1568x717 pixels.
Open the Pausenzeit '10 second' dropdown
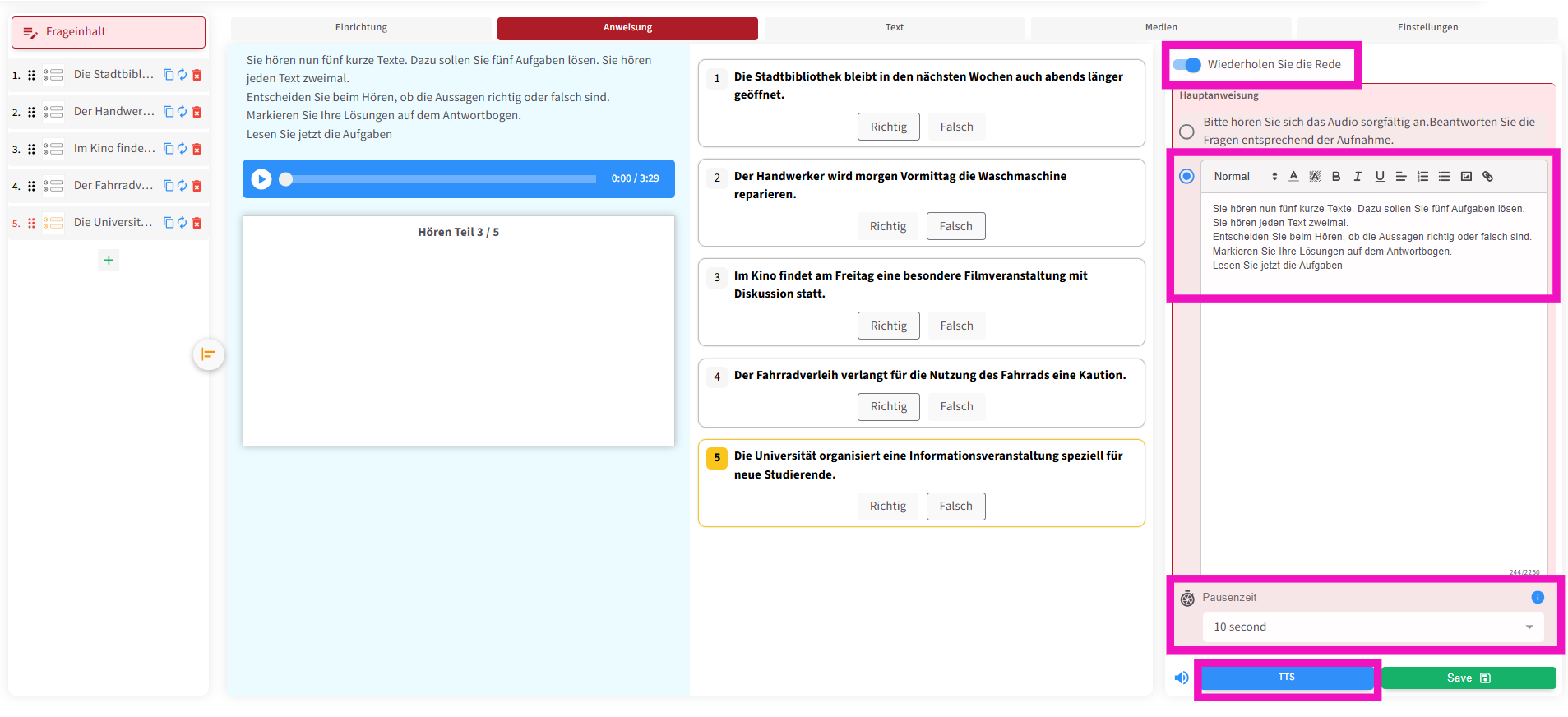[x=1372, y=627]
